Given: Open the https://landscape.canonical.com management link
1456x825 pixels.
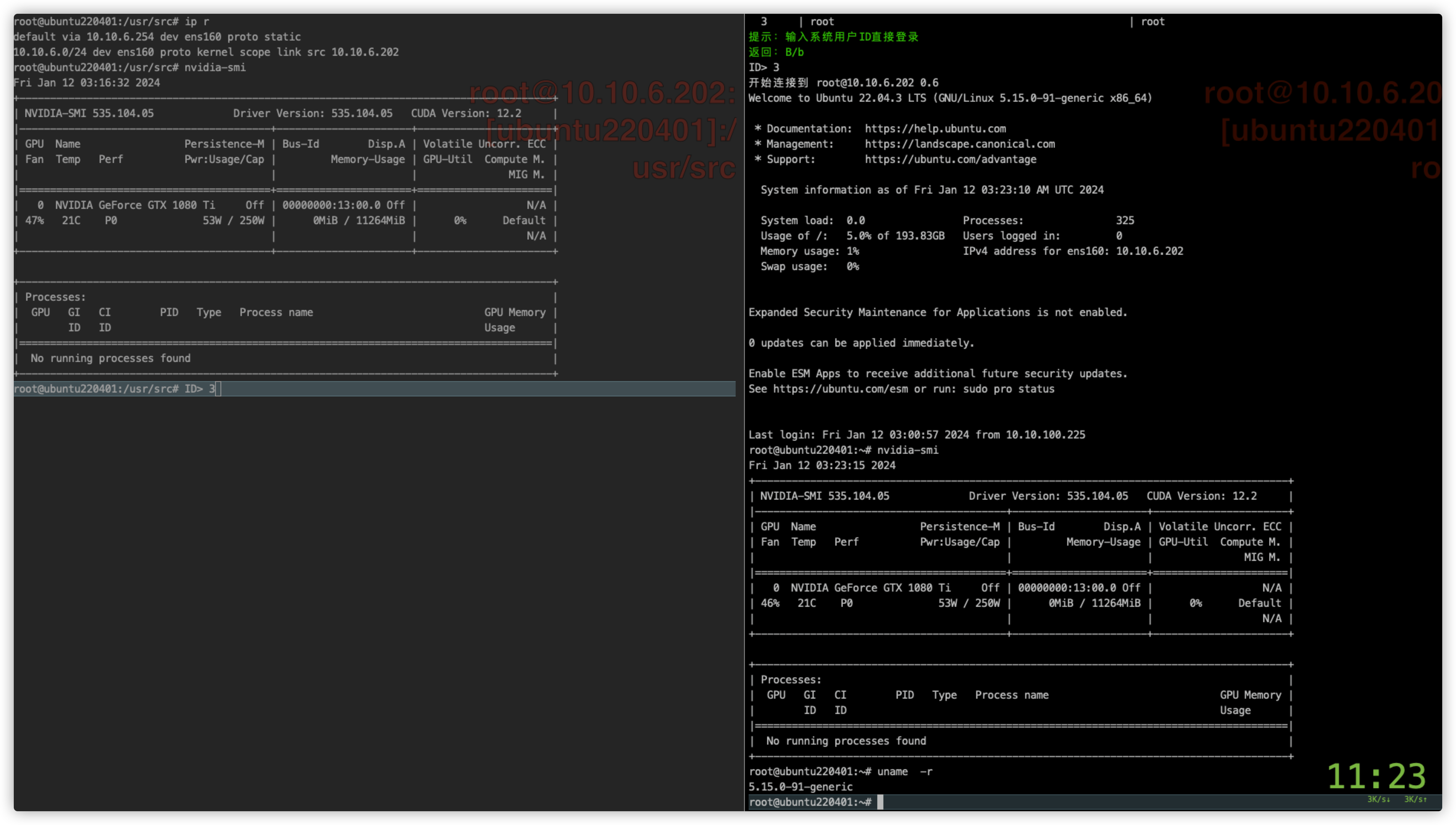Looking at the screenshot, I should point(960,144).
